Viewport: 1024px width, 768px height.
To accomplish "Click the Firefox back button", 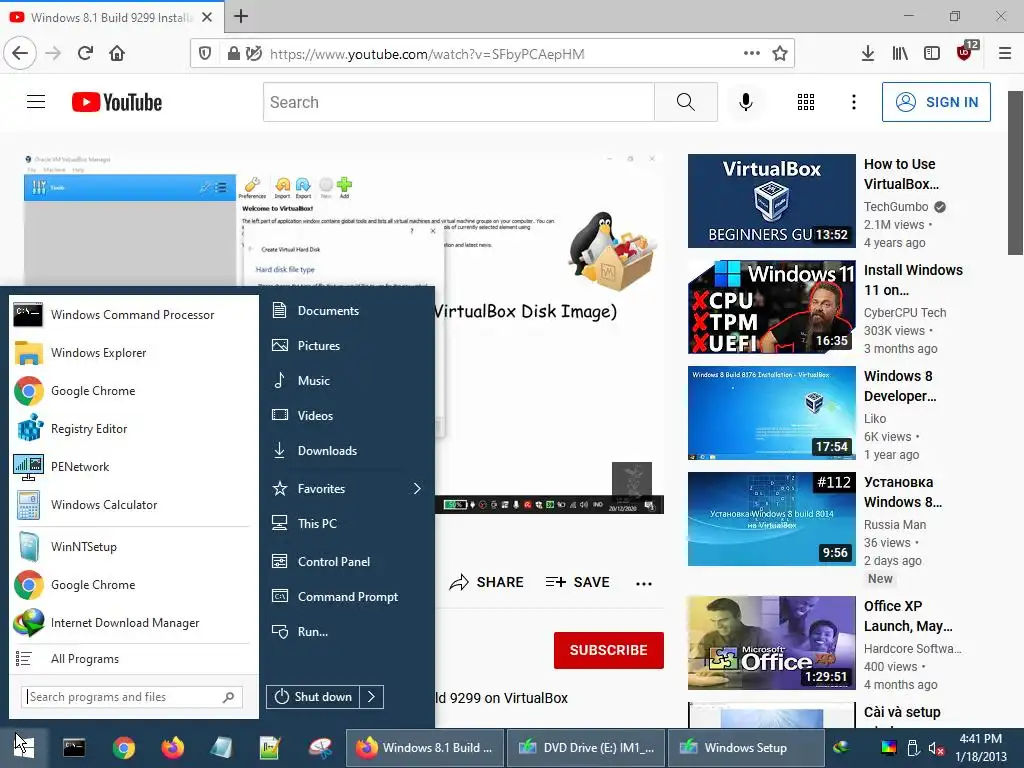I will point(20,53).
